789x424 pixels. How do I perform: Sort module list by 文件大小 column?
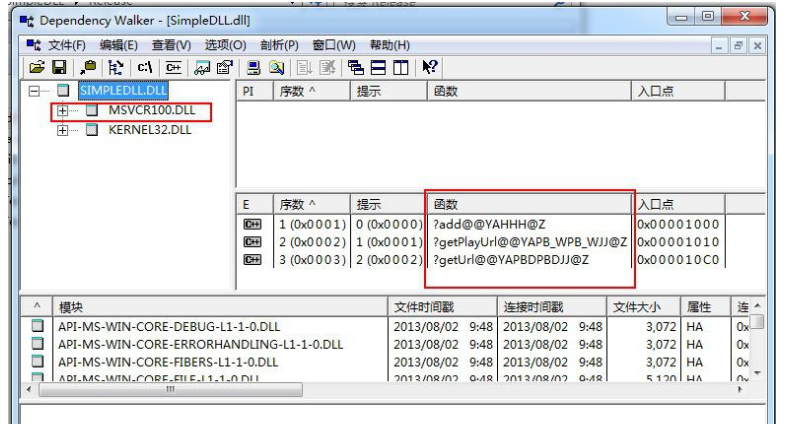(644, 307)
